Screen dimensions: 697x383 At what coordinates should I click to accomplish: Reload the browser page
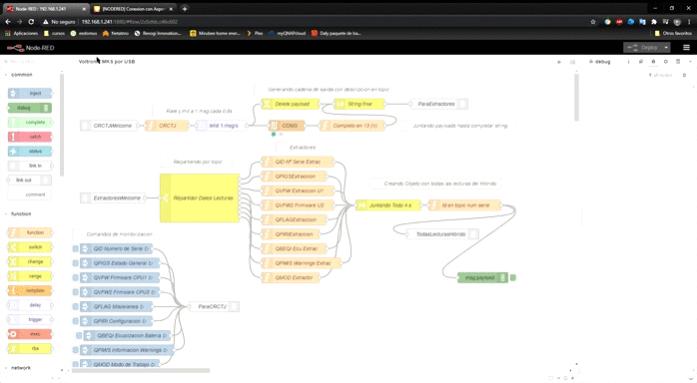click(x=31, y=21)
